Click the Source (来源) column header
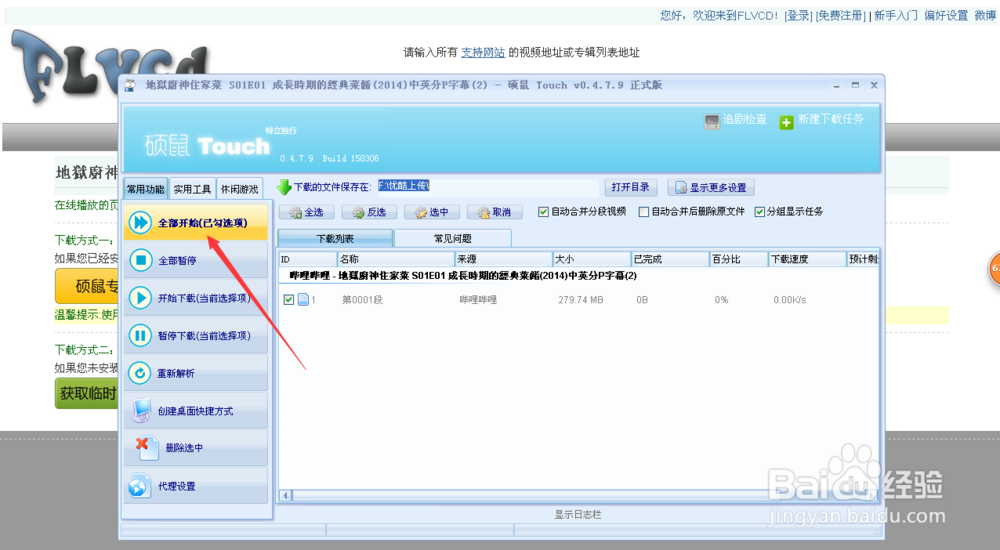Screen dimensions: 1000x550 coord(503,259)
